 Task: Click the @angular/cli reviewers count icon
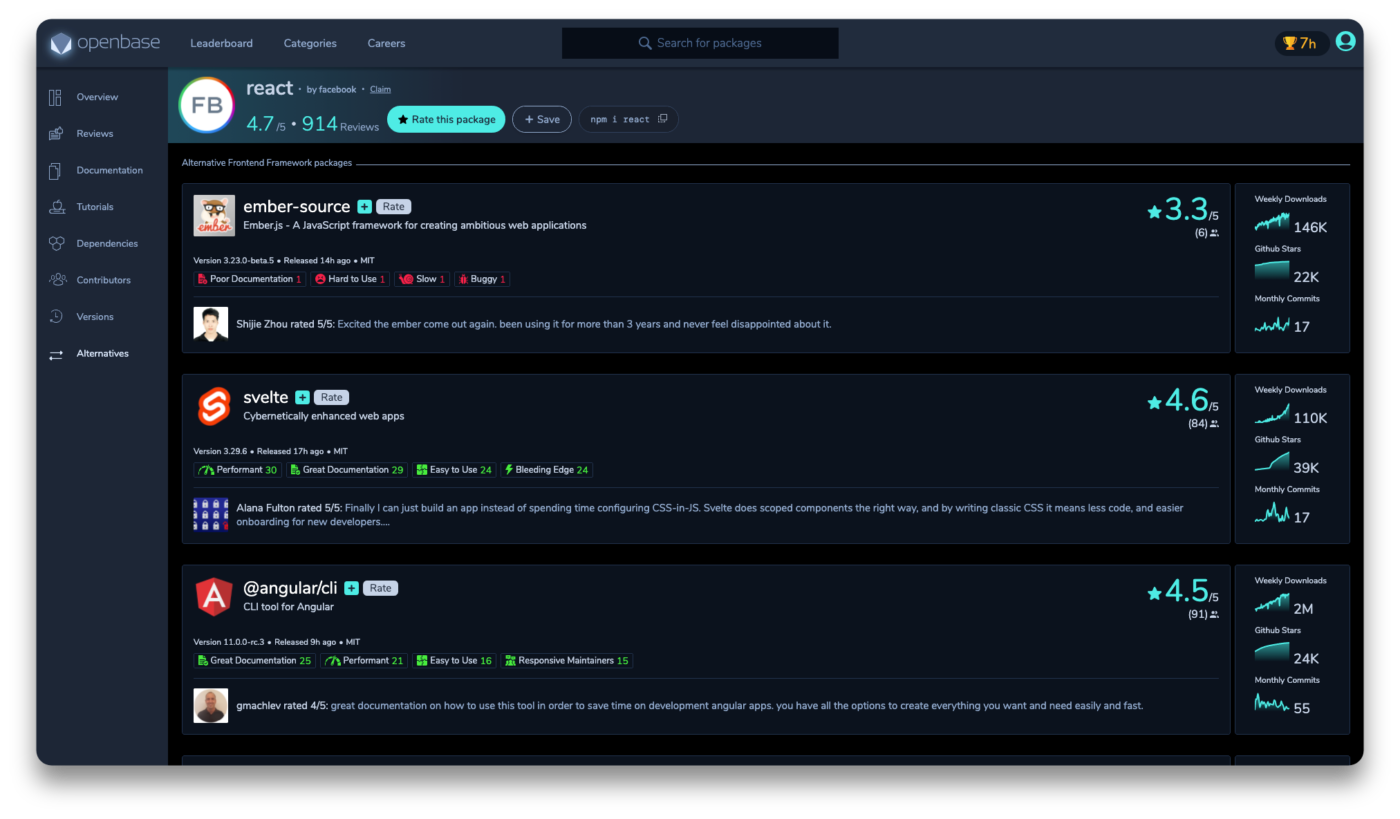click(x=1214, y=615)
